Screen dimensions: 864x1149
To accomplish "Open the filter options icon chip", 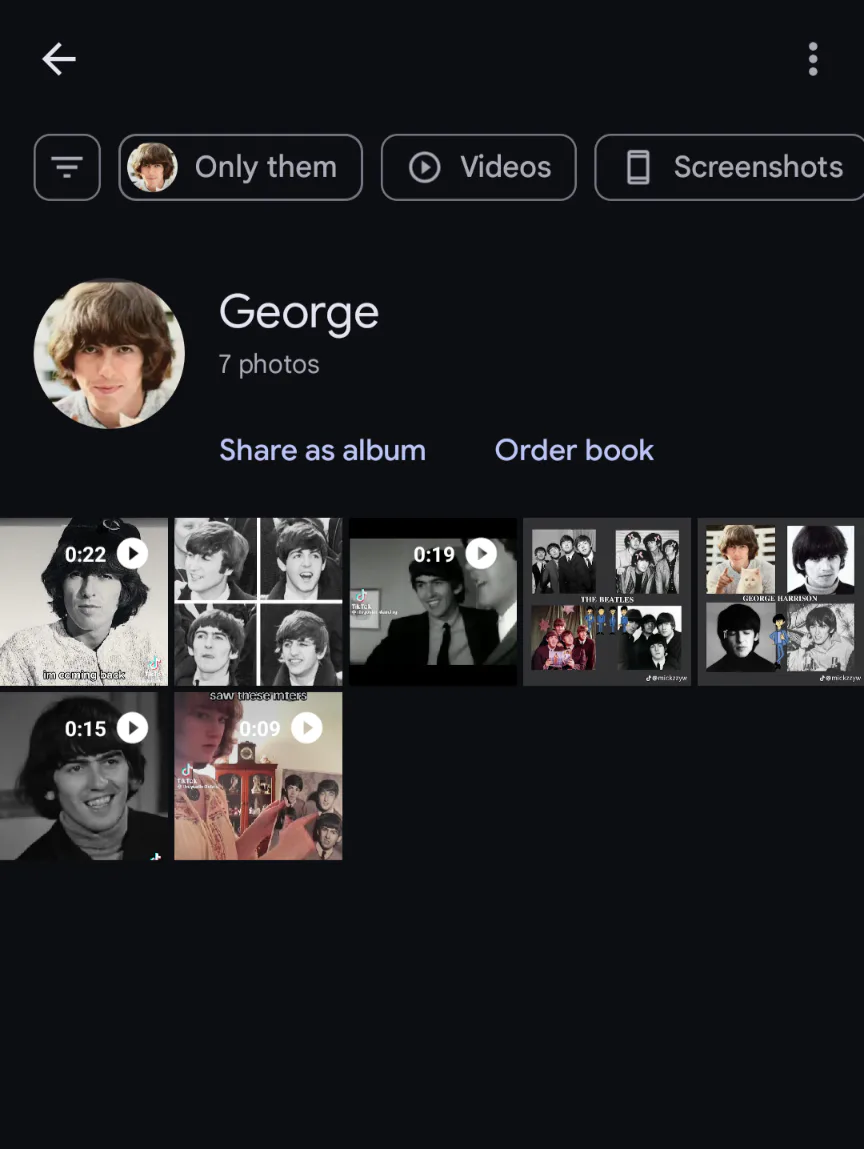I will [67, 167].
